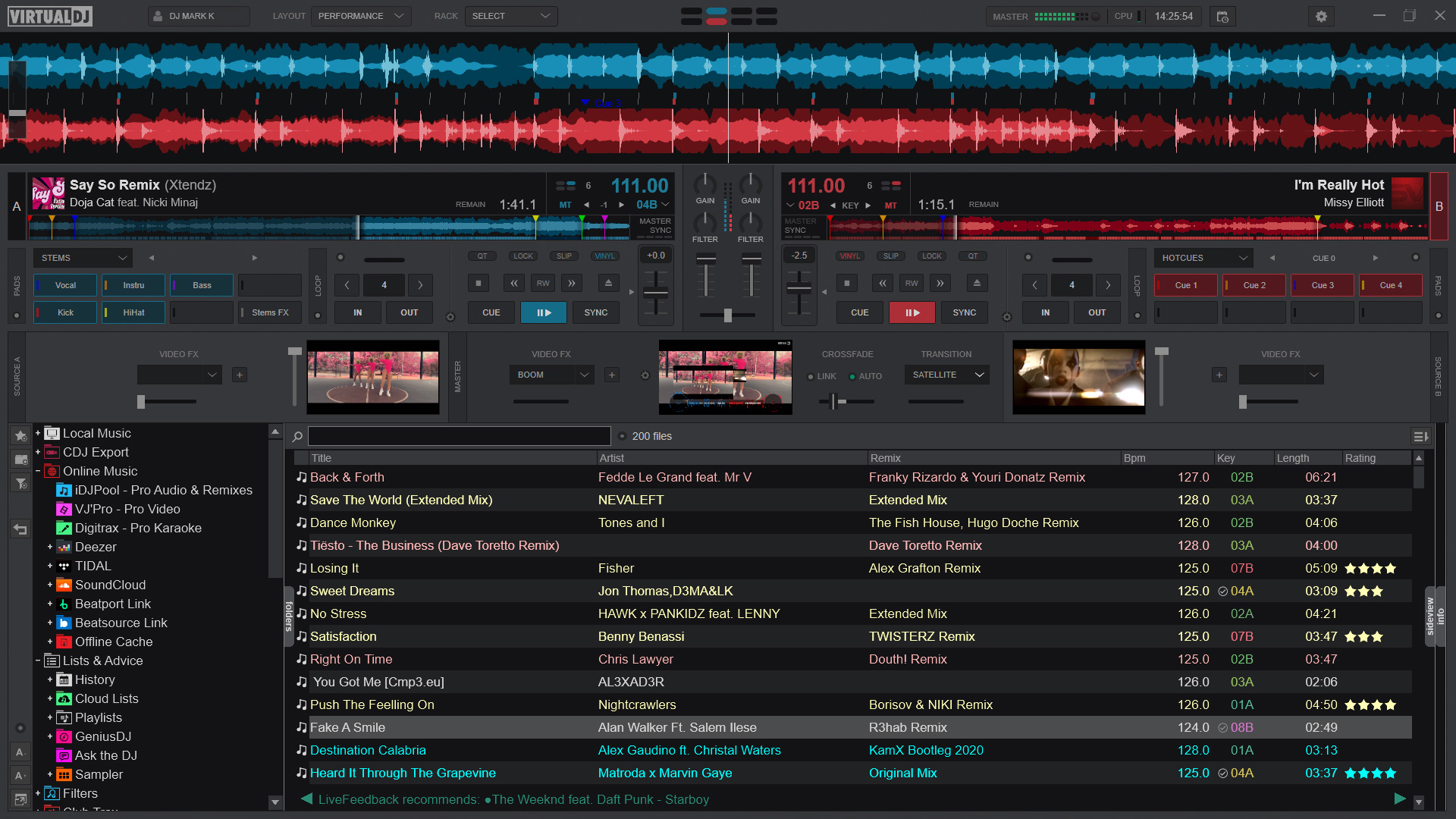This screenshot has width=1456, height=819.
Task: Trigger the Cue 3 hotcue pad
Action: [1321, 285]
